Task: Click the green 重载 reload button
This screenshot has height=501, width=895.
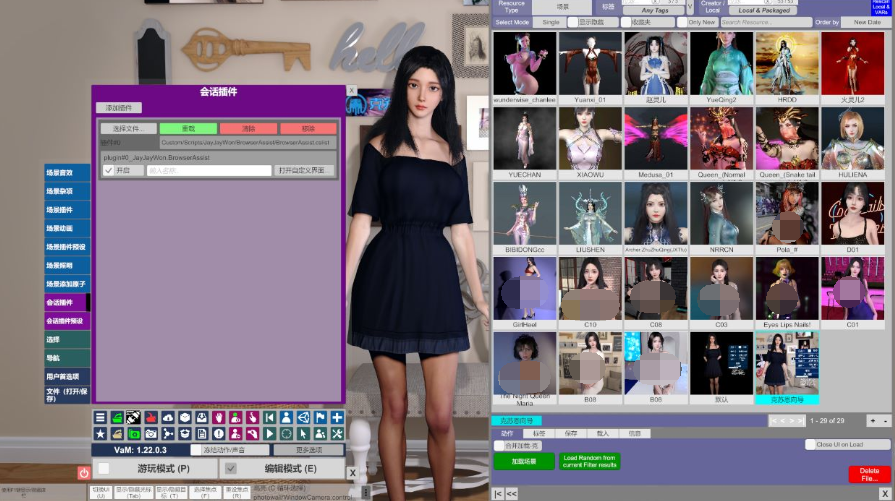Action: [188, 128]
